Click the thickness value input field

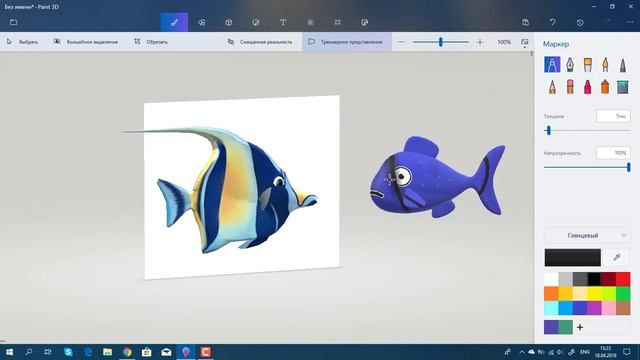pyautogui.click(x=613, y=116)
